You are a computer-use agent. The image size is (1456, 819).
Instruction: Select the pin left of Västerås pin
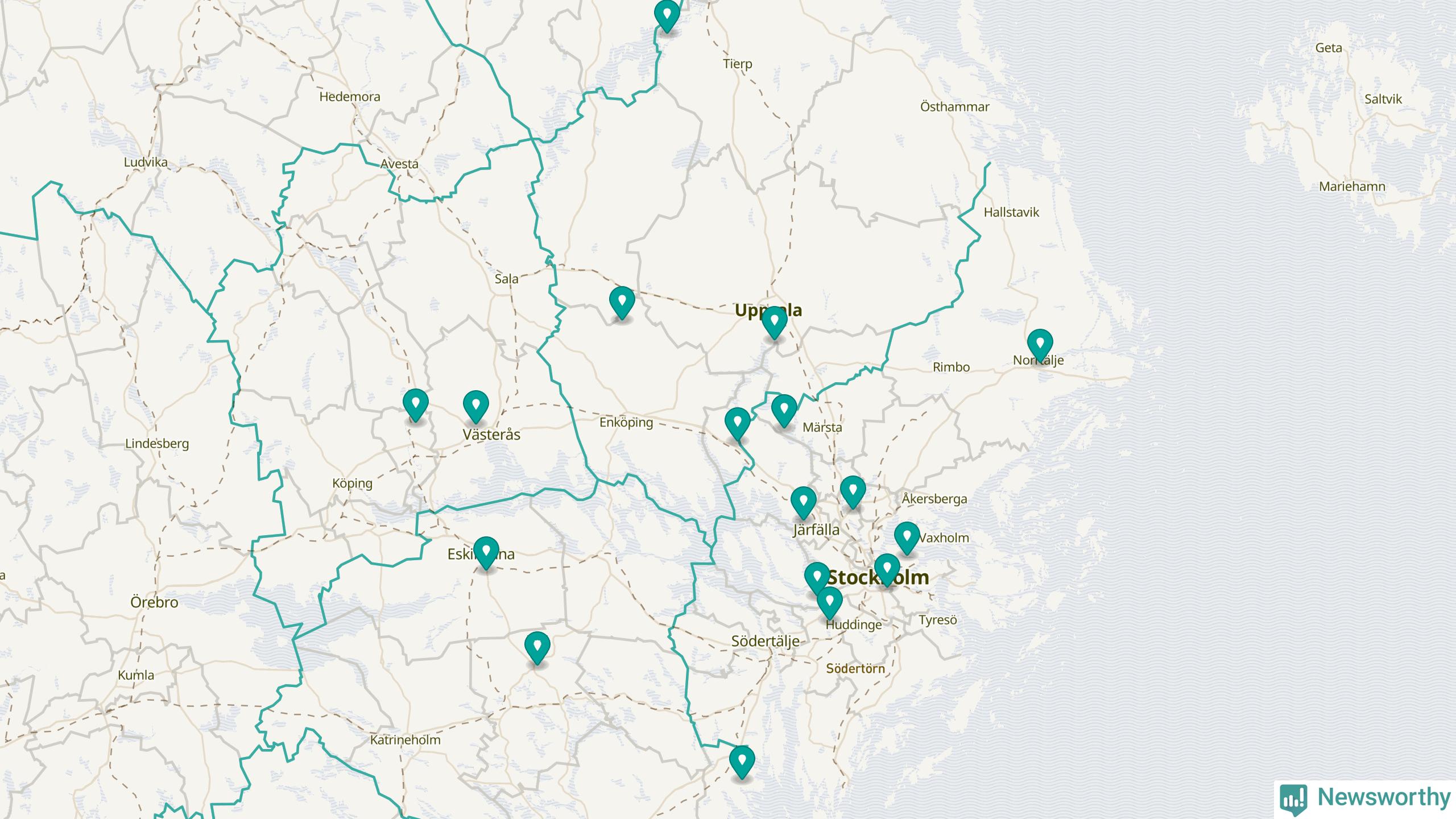coord(415,404)
